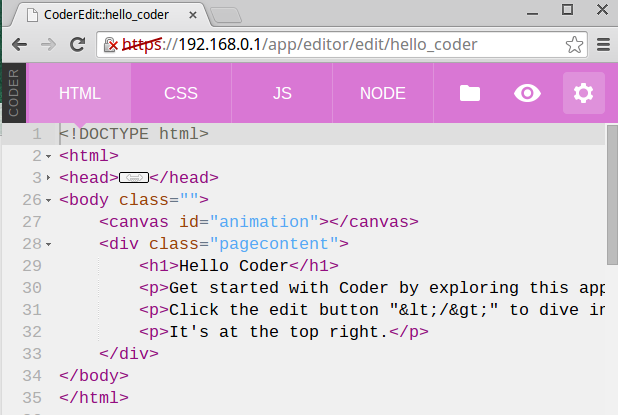The height and width of the screenshot is (415, 618).
Task: Click the '</canvas>' closing tag on line 27
Action: [374, 222]
